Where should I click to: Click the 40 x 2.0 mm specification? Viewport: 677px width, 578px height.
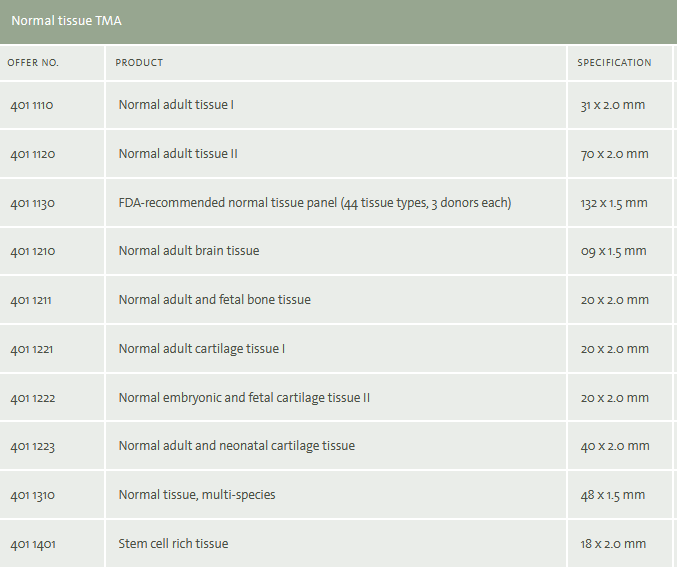614,446
